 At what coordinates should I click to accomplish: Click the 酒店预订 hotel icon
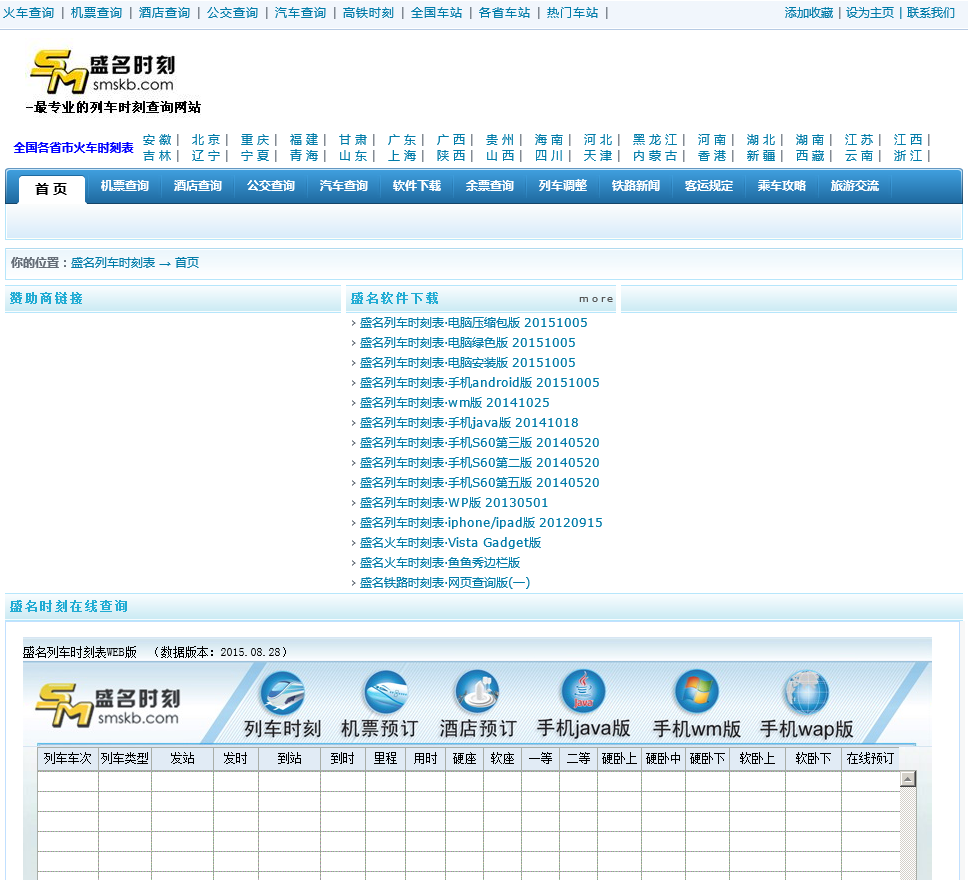coord(477,692)
